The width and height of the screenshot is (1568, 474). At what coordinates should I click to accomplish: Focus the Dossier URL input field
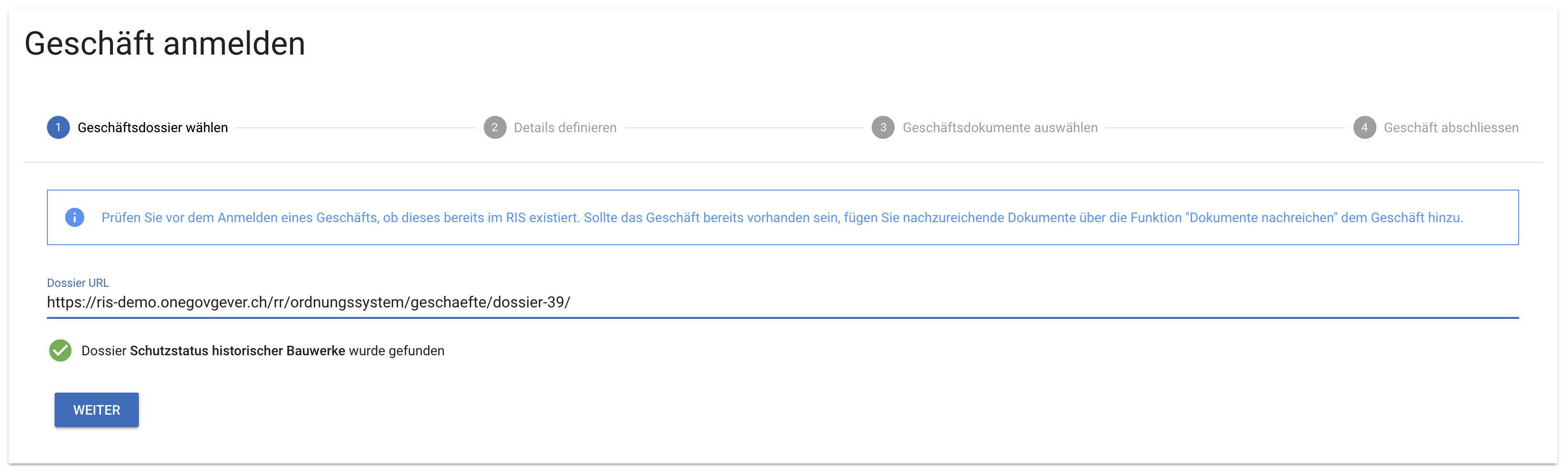782,303
